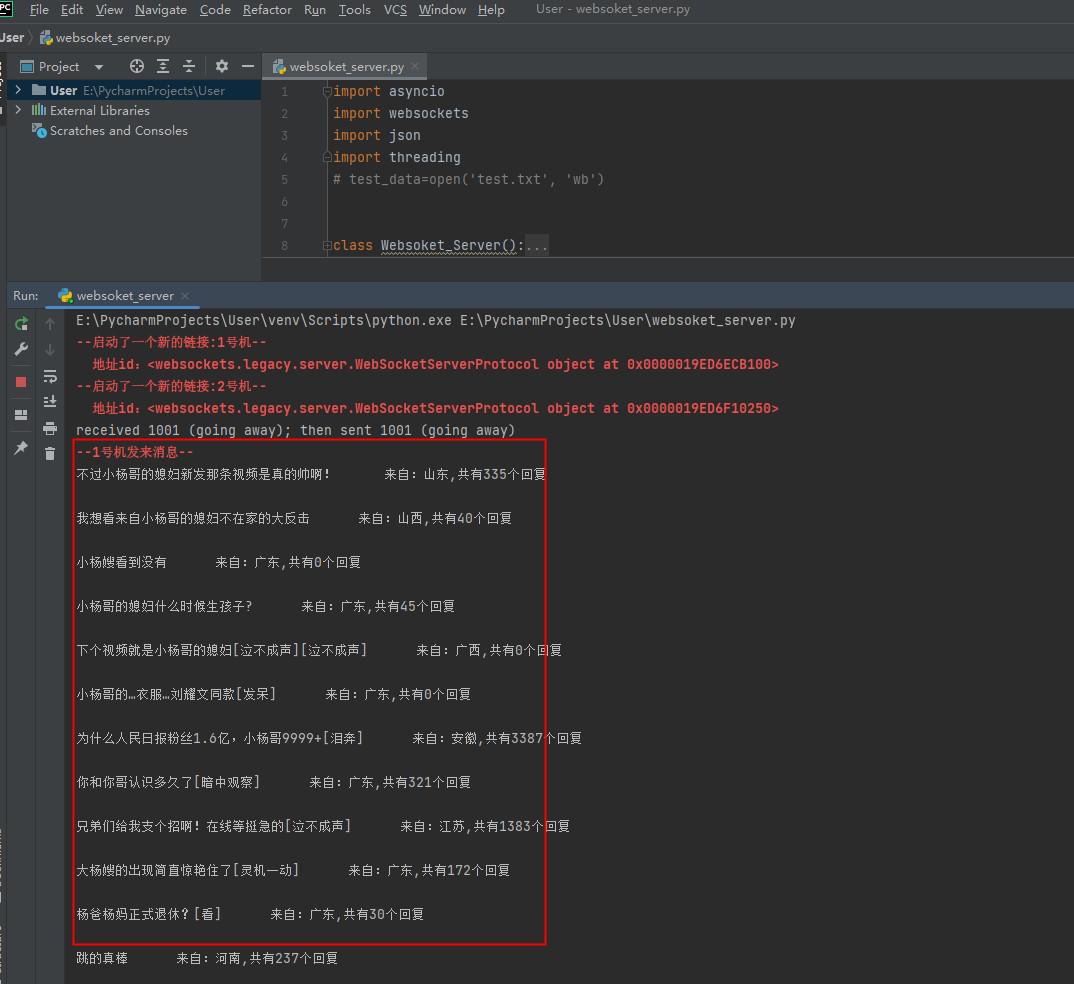1074x984 pixels.
Task: Click the locate file target icon in the Project panel
Action: tap(137, 66)
